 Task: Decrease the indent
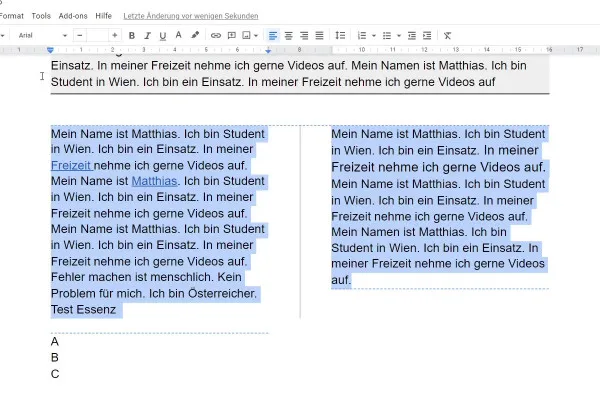click(x=412, y=36)
